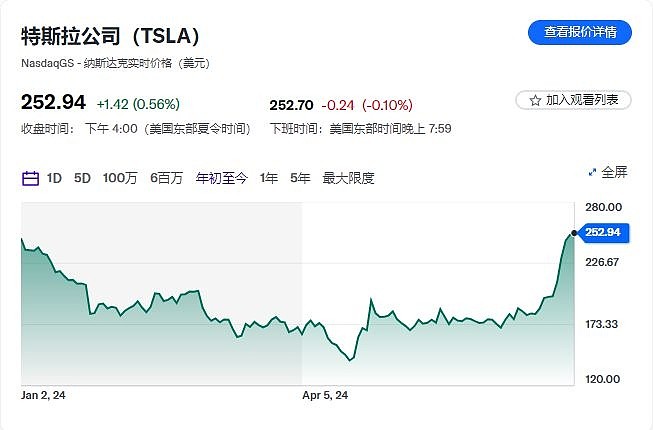Select the 最大限度 max range
653x430 pixels.
tap(348, 178)
